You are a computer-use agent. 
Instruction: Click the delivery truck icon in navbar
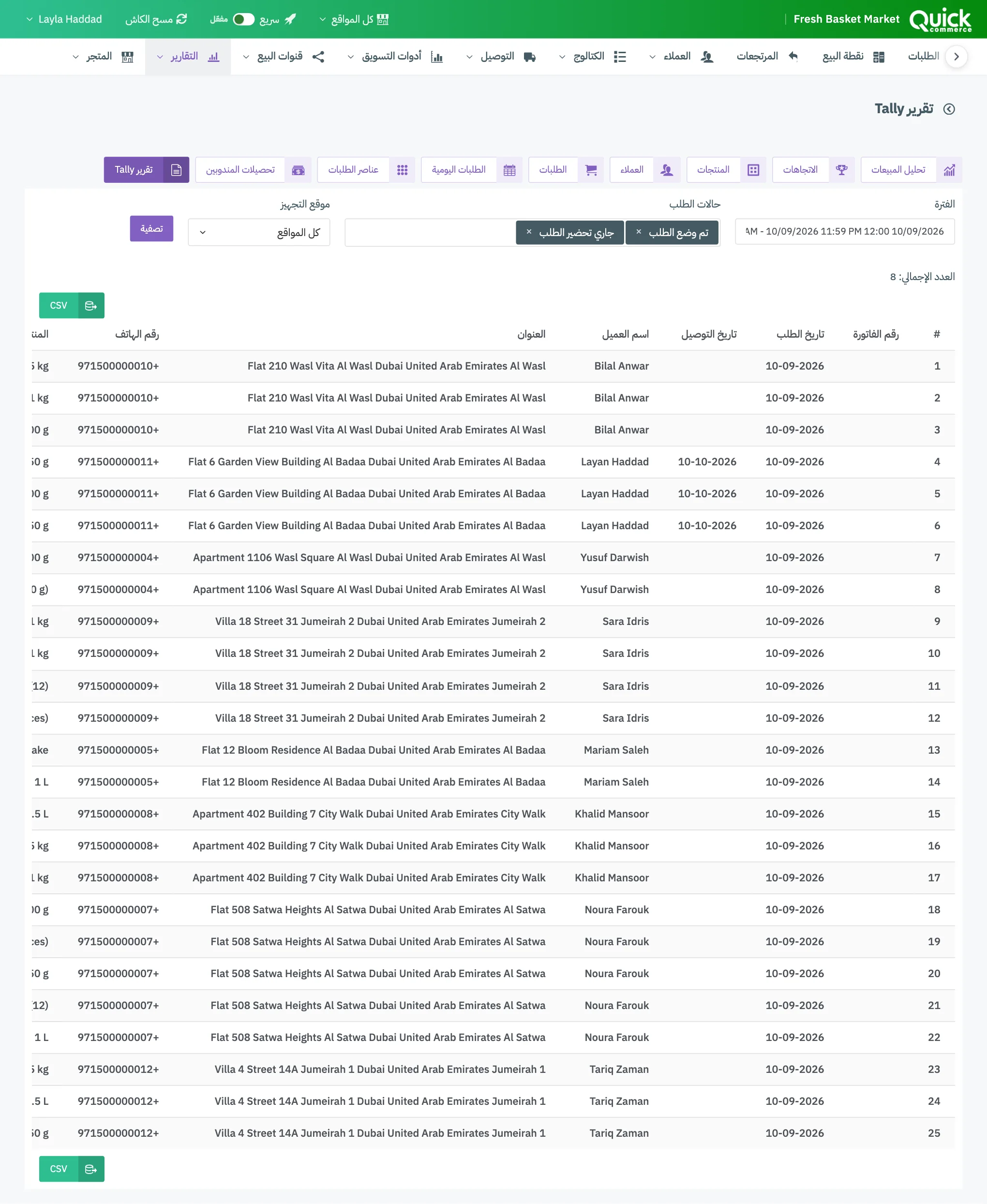(530, 57)
